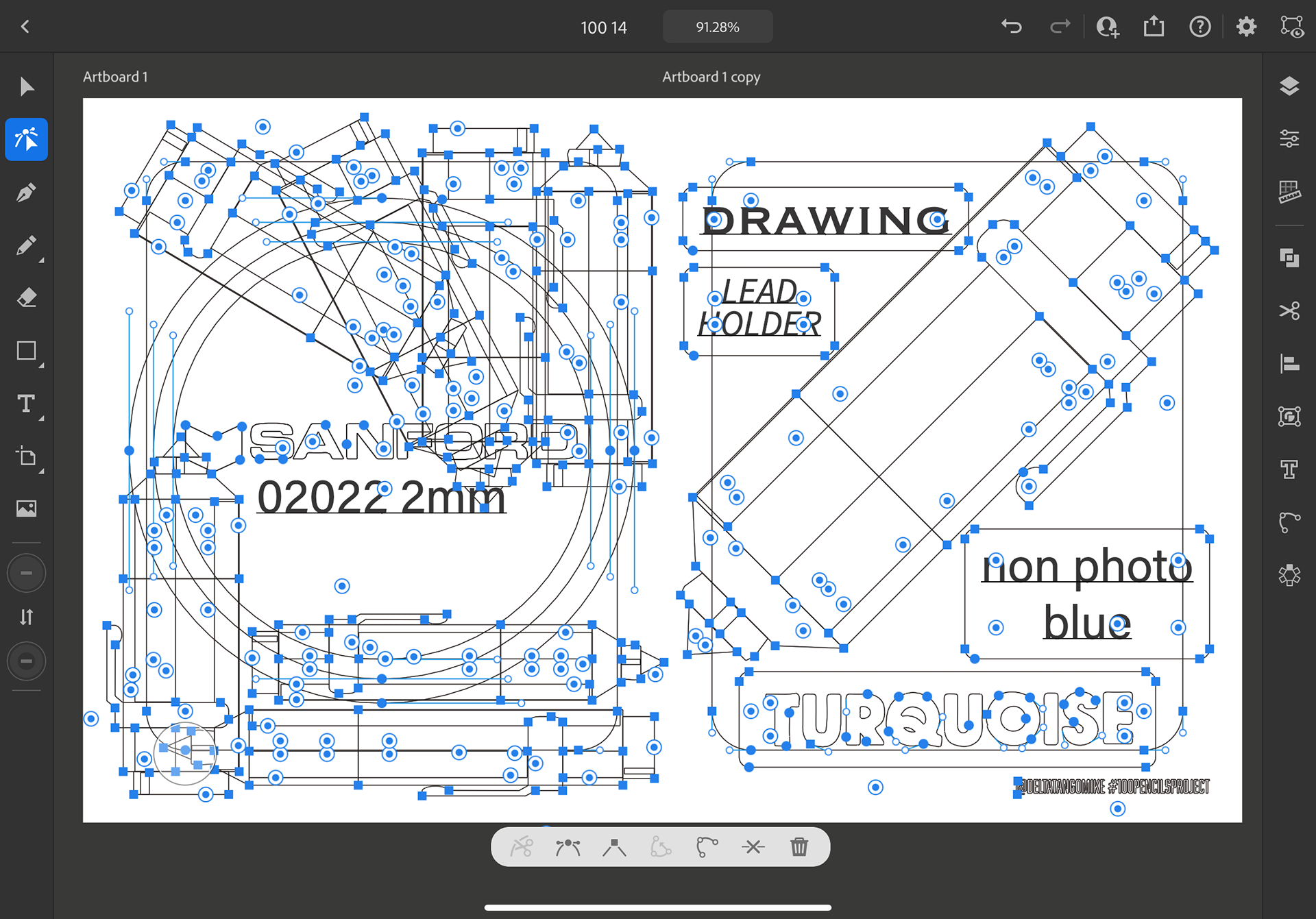The image size is (1316, 919).
Task: Select the Artboard 1 copy label
Action: pyautogui.click(x=711, y=77)
